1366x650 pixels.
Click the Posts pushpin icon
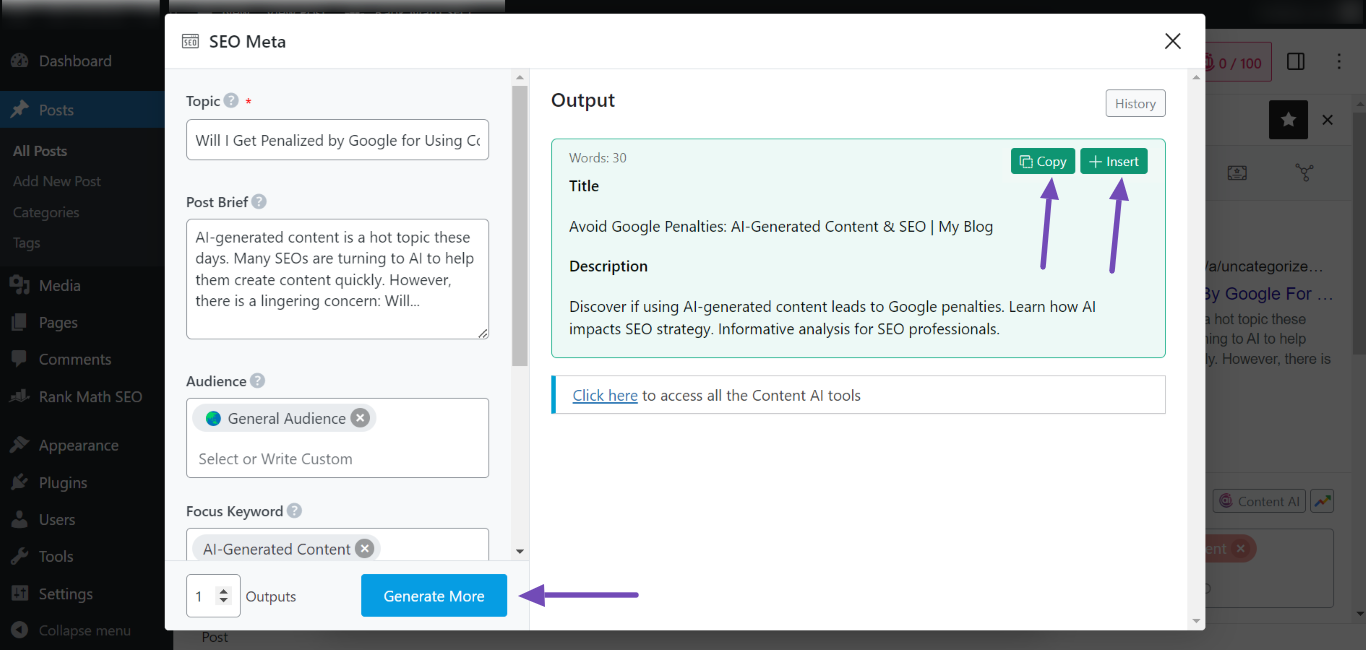[x=19, y=110]
